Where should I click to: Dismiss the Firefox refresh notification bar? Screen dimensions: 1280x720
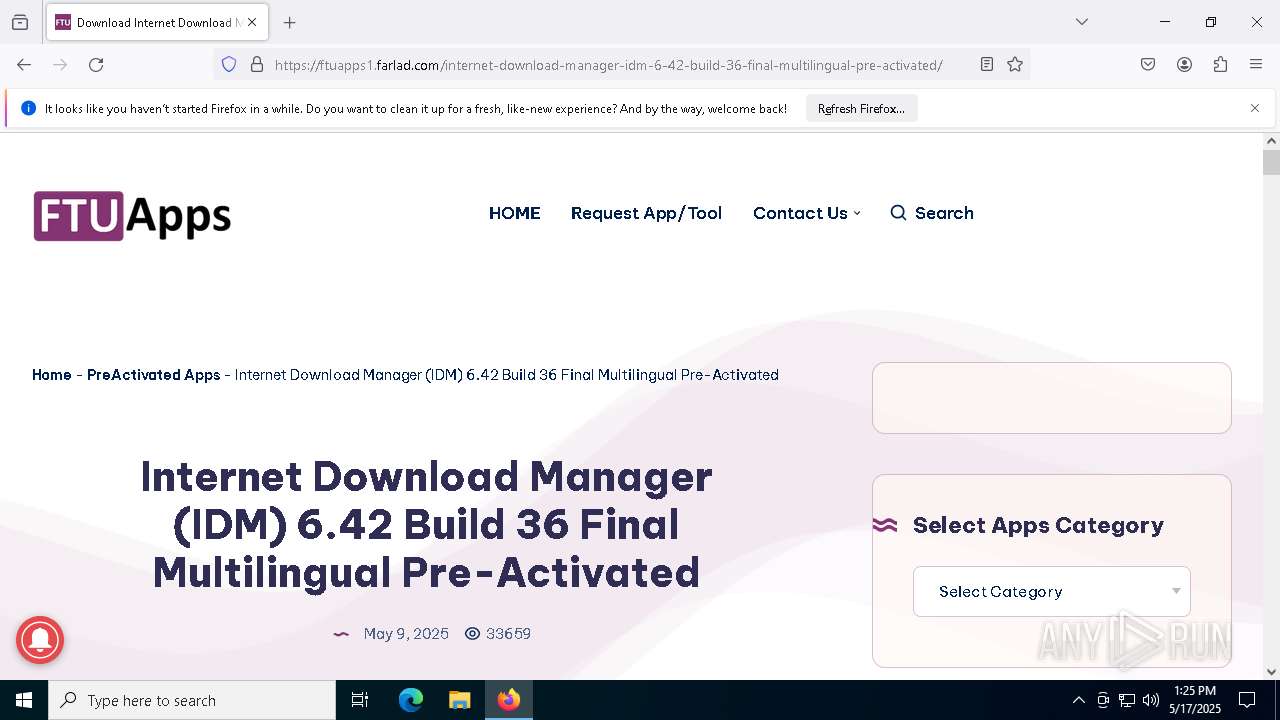tap(1255, 108)
